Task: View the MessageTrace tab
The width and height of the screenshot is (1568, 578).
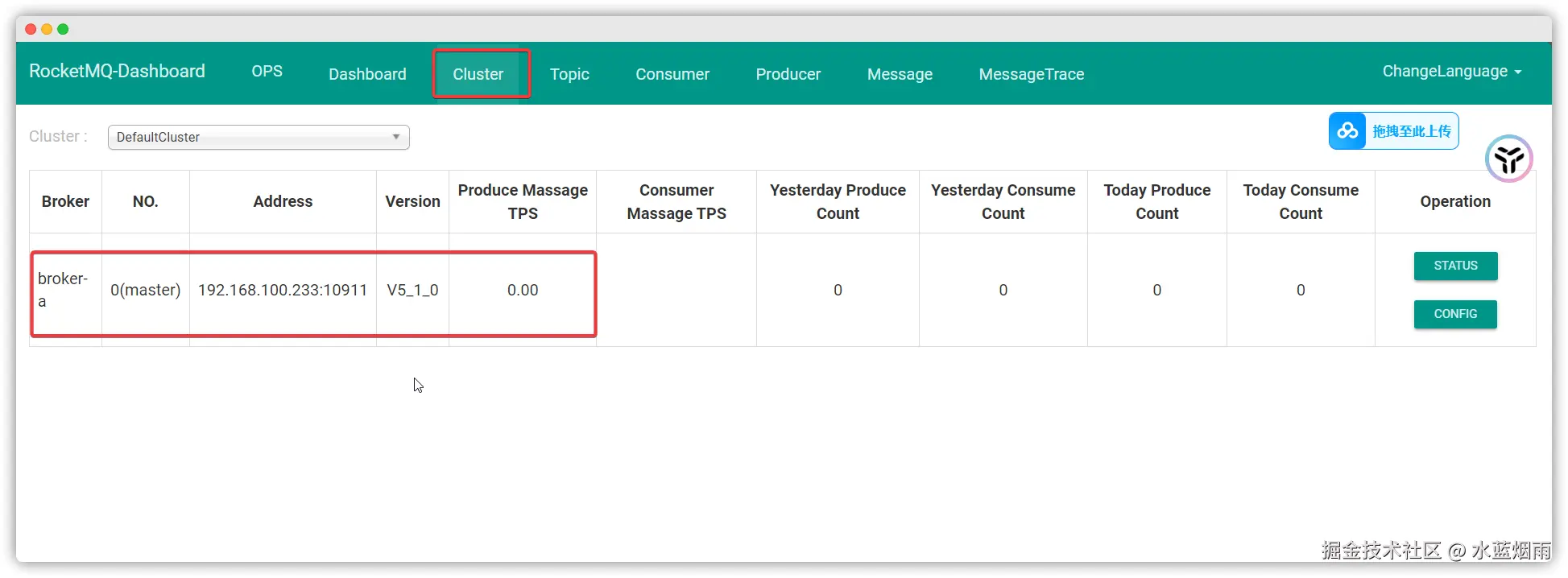Action: pyautogui.click(x=1032, y=74)
